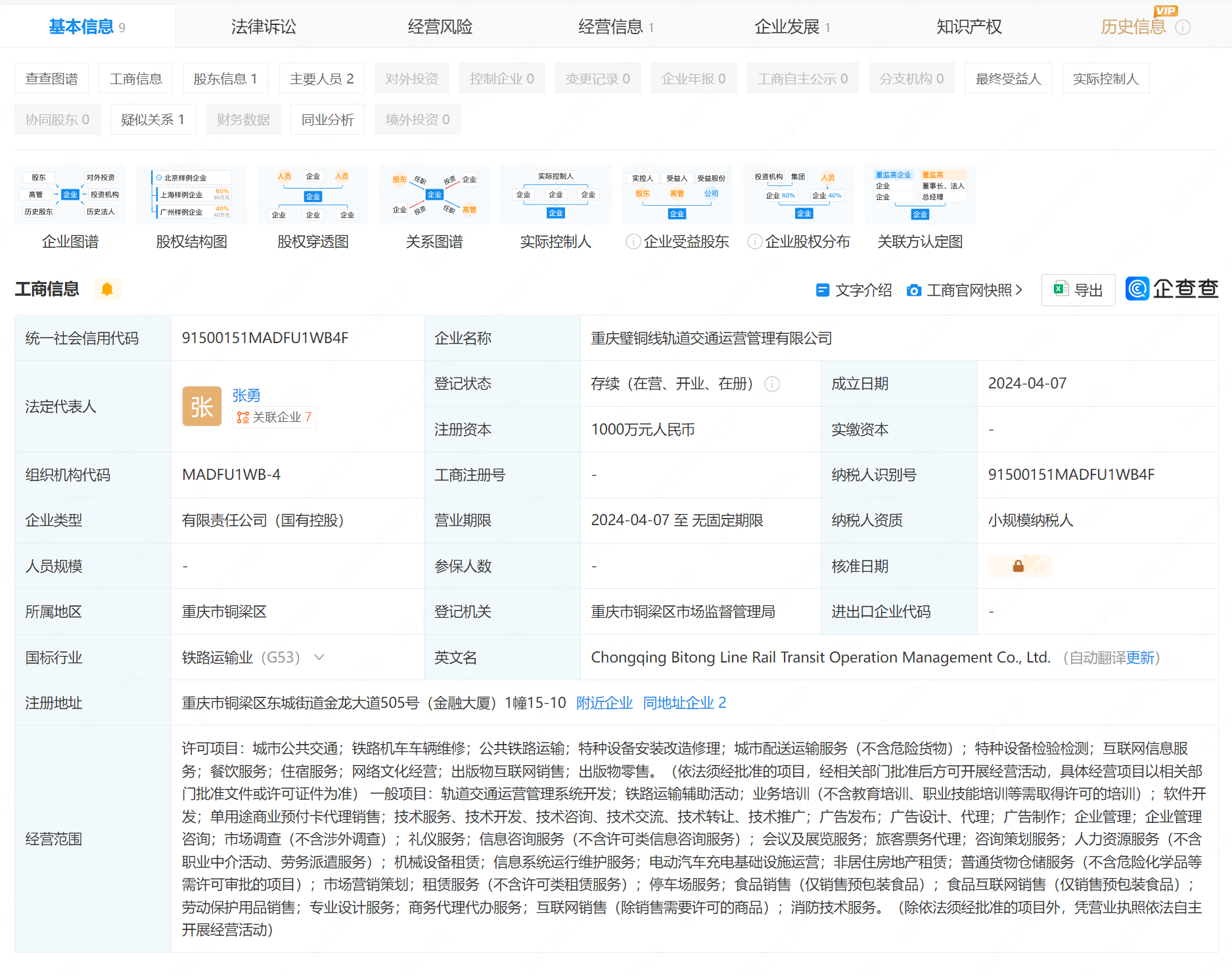1232x976 pixels.
Task: Click the notification bell beside 工商信息
Action: (x=107, y=289)
